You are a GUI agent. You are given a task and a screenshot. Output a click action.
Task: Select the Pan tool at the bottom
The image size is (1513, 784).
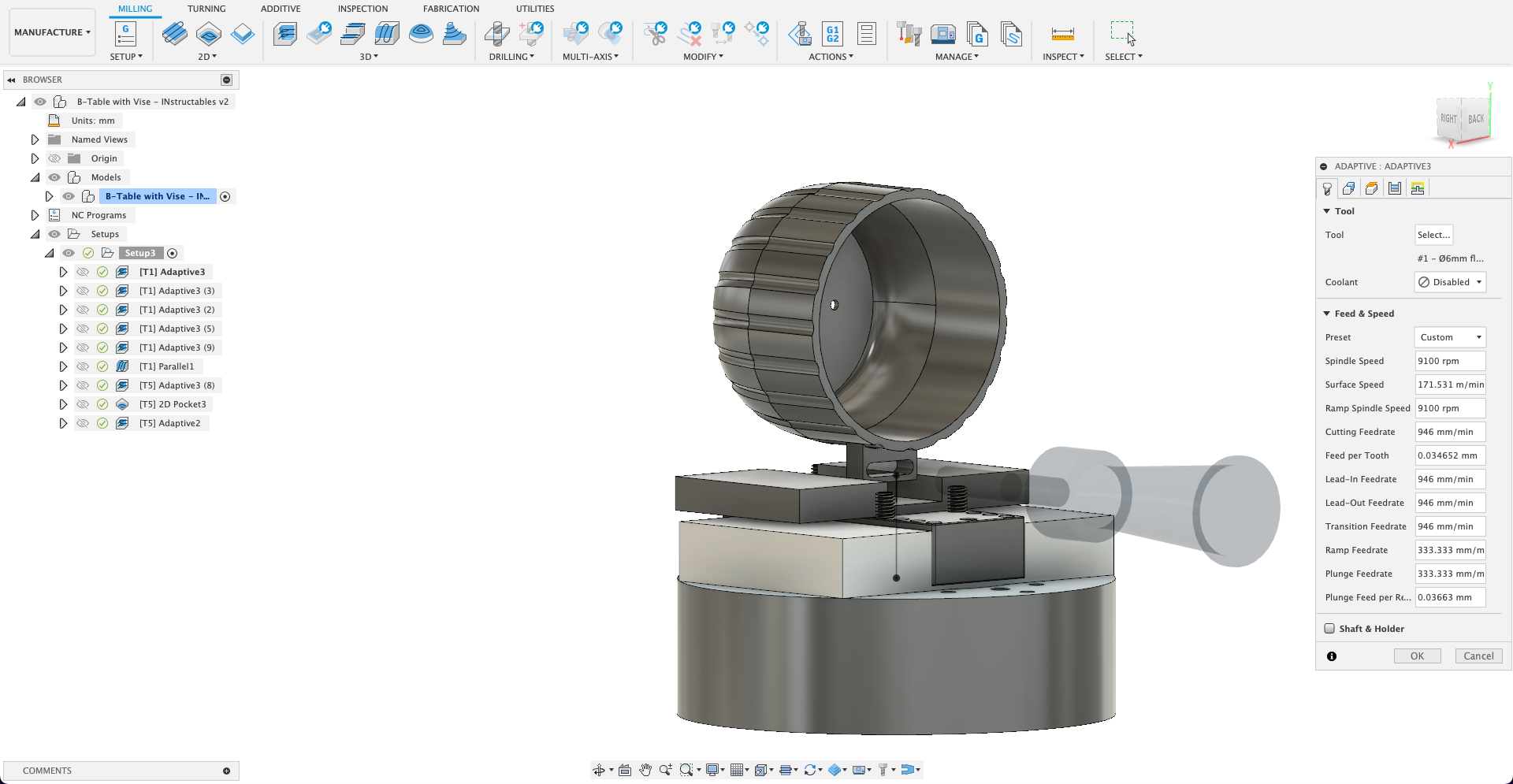click(645, 770)
